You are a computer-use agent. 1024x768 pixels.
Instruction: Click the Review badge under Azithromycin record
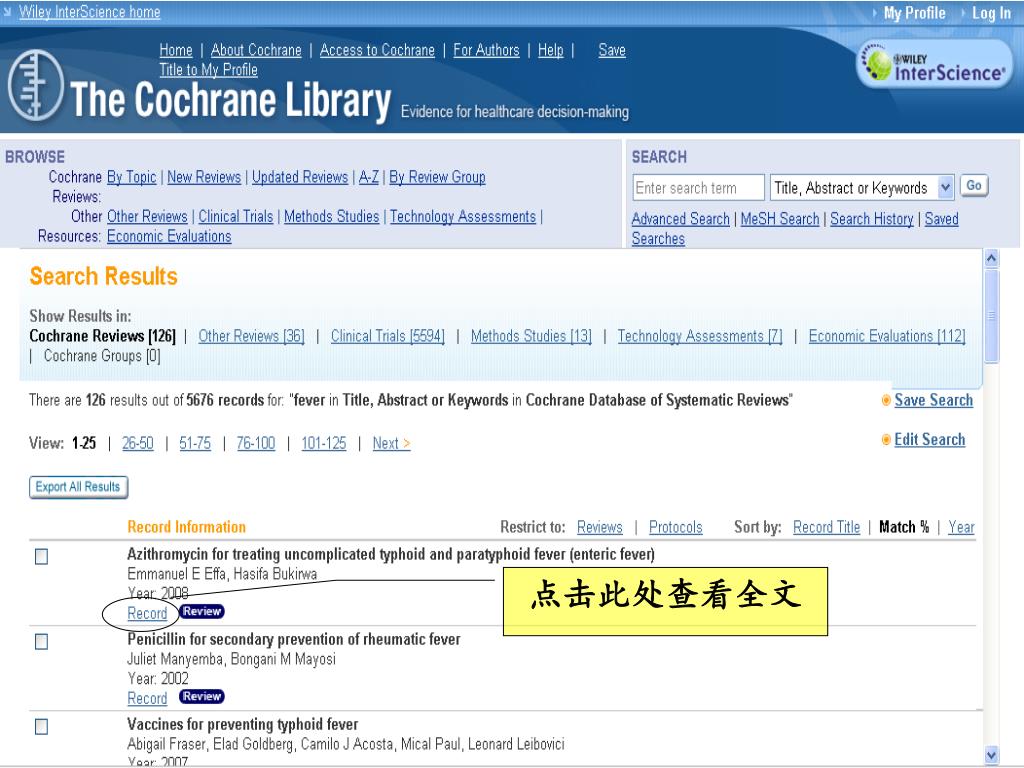pos(201,611)
